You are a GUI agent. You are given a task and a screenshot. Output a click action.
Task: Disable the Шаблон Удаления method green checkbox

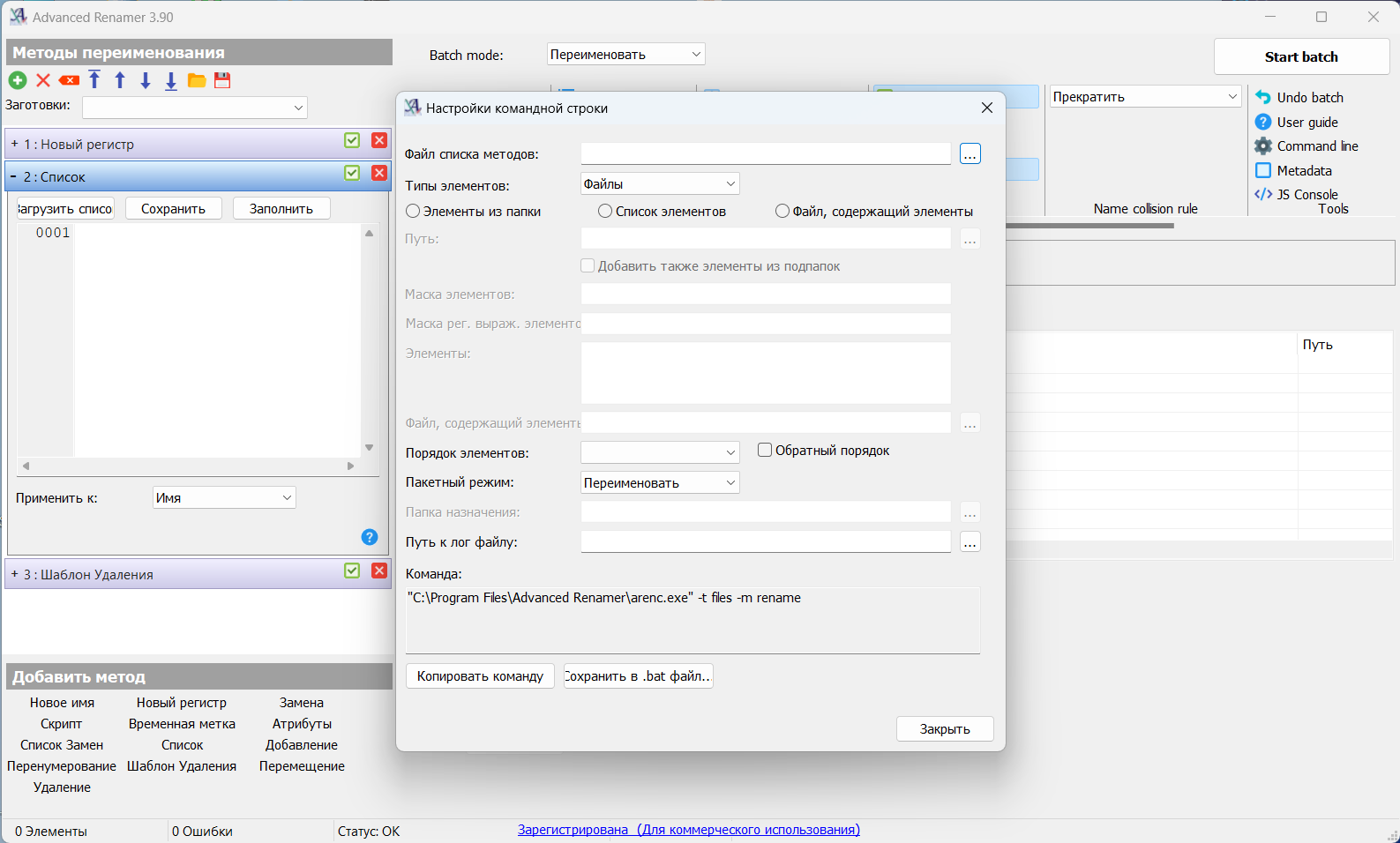(352, 571)
